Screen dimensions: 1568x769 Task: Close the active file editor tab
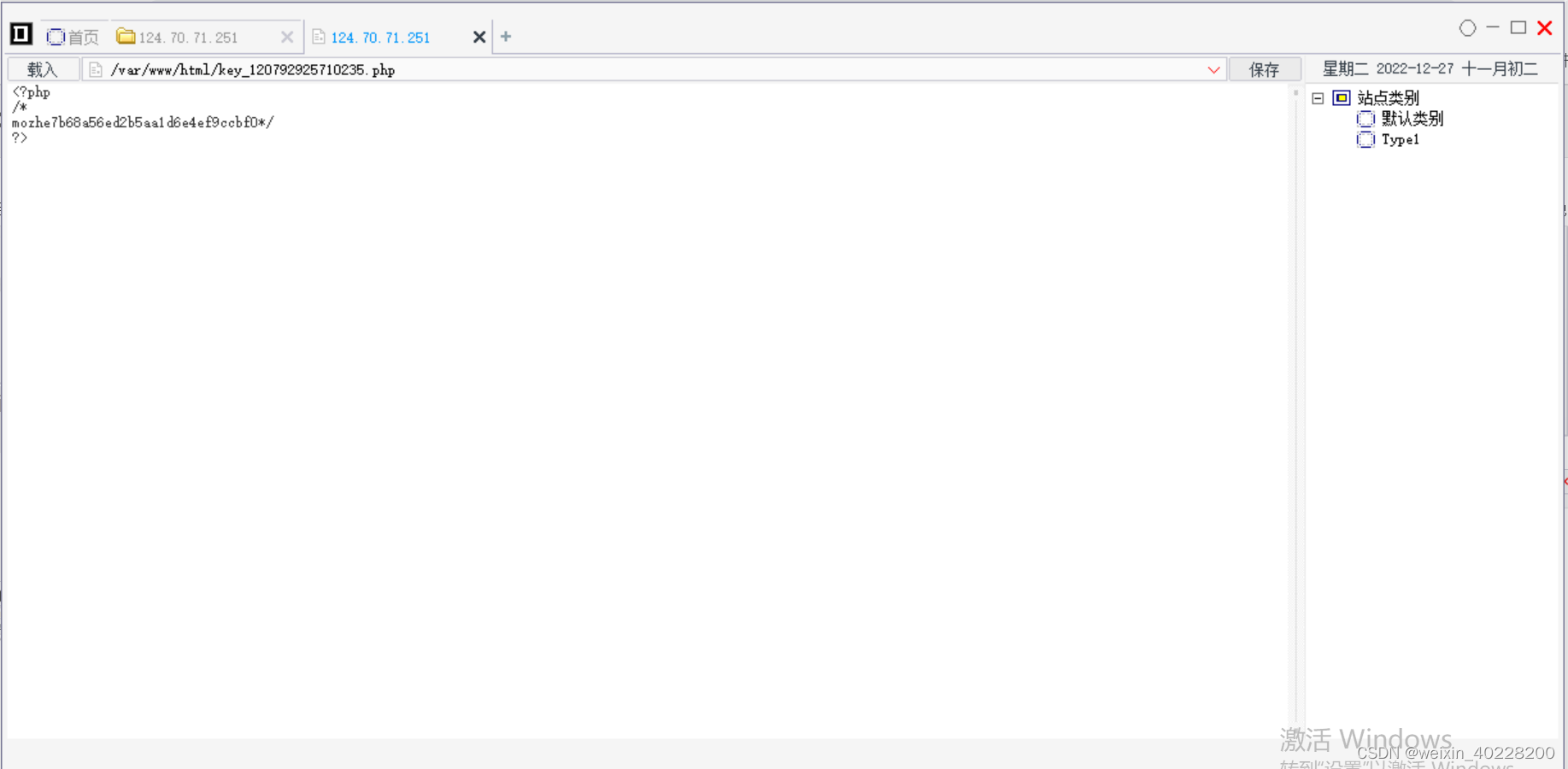479,37
